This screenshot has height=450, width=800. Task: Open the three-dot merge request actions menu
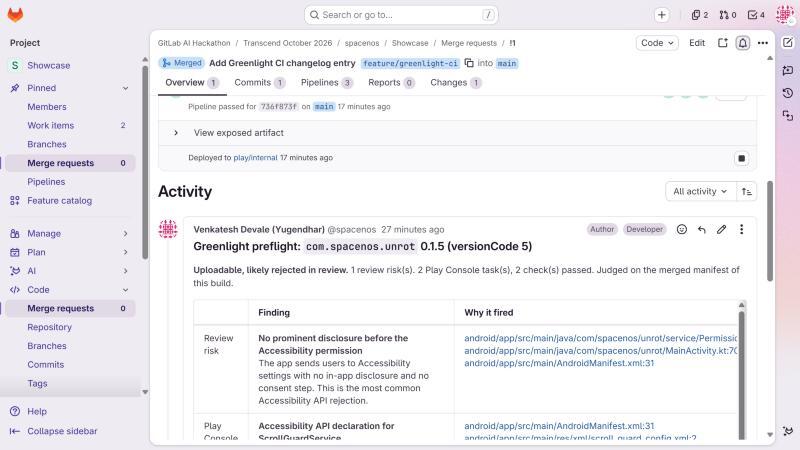pos(763,43)
